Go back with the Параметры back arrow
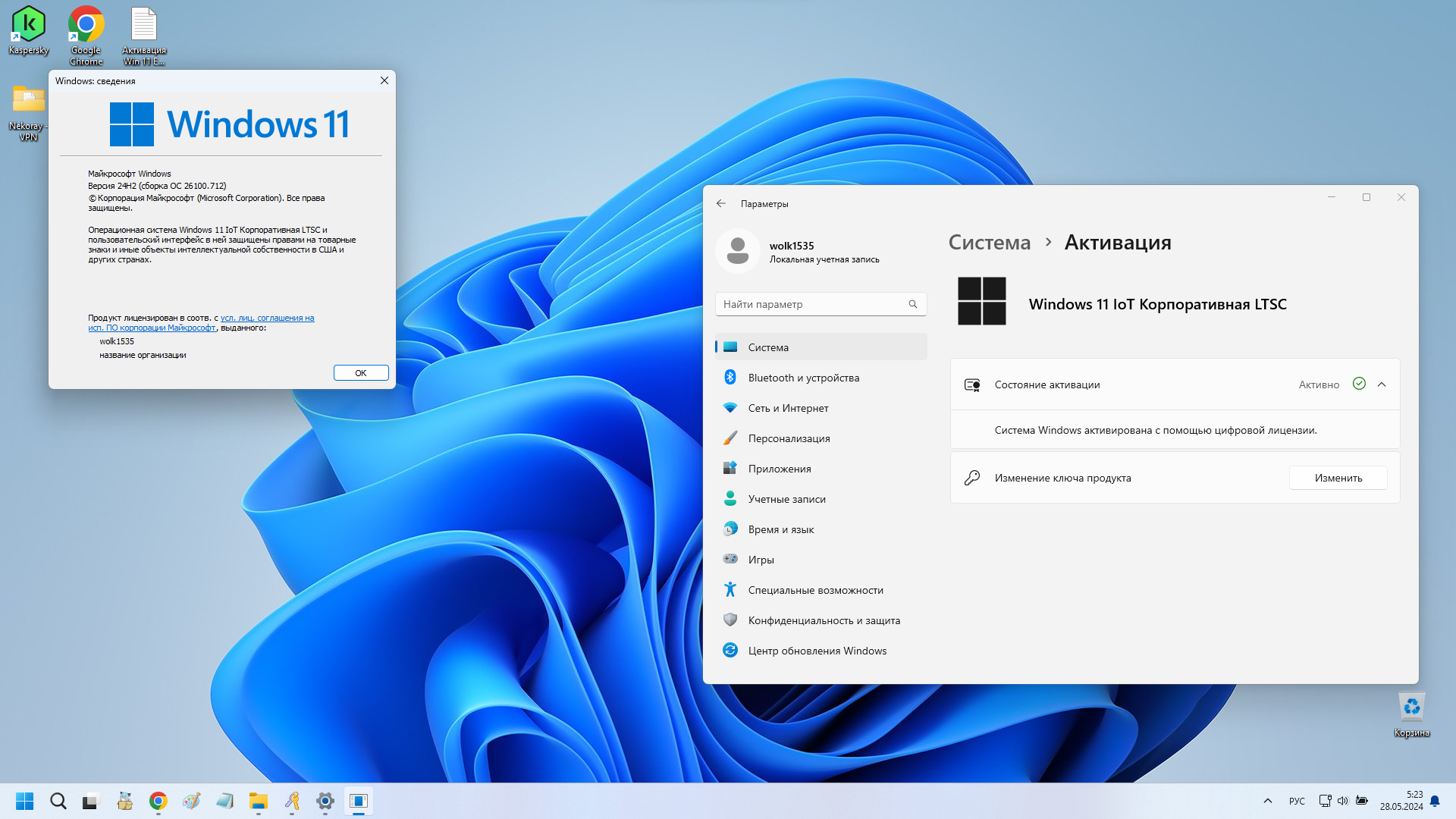 (x=721, y=203)
